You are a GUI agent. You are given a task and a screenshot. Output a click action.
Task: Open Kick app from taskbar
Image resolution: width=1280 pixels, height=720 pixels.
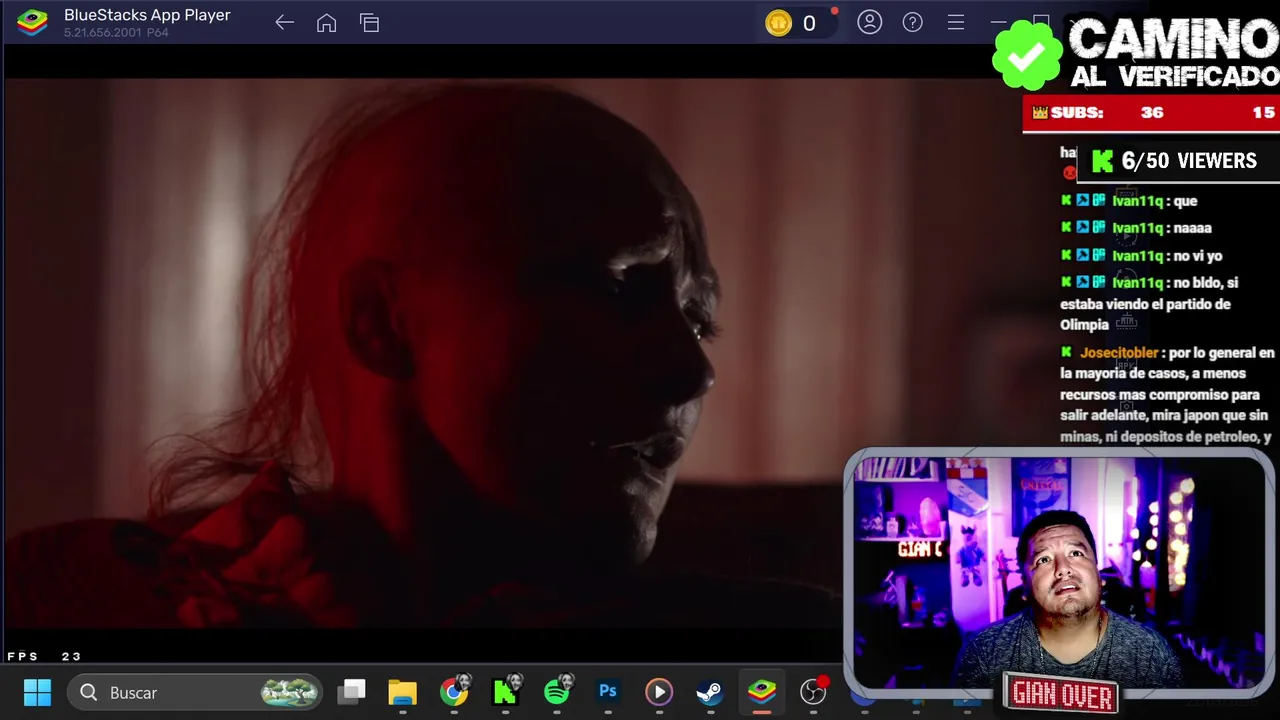[506, 691]
